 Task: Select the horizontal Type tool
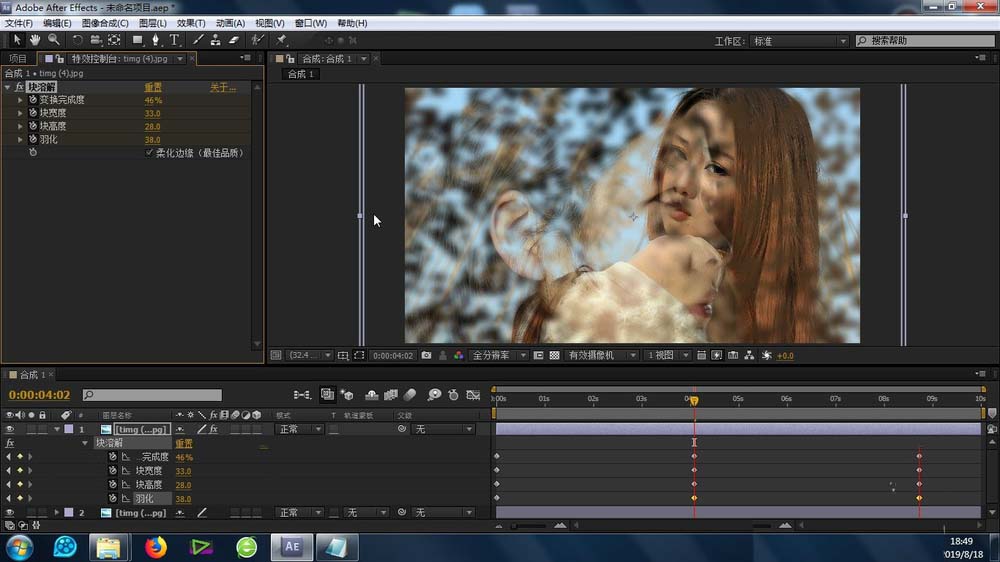click(174, 40)
